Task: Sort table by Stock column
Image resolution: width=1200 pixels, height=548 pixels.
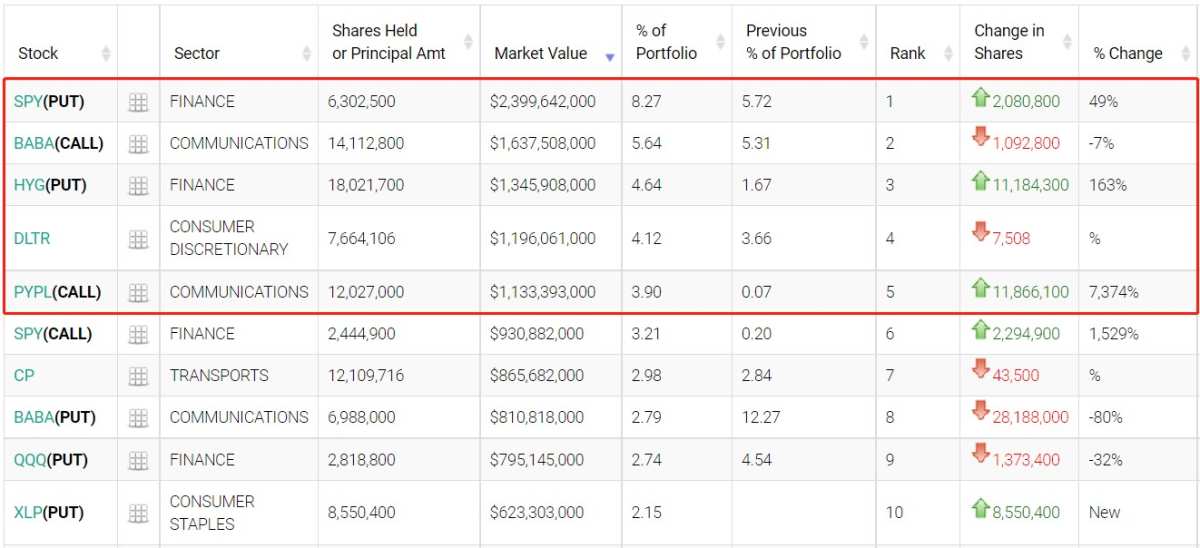Action: (x=107, y=54)
